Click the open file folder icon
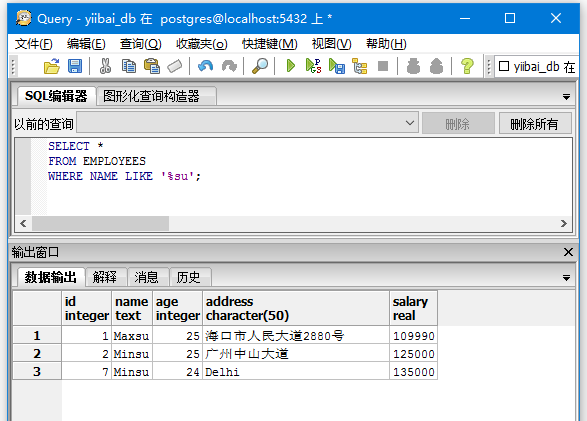Image resolution: width=587 pixels, height=421 pixels. click(52, 66)
